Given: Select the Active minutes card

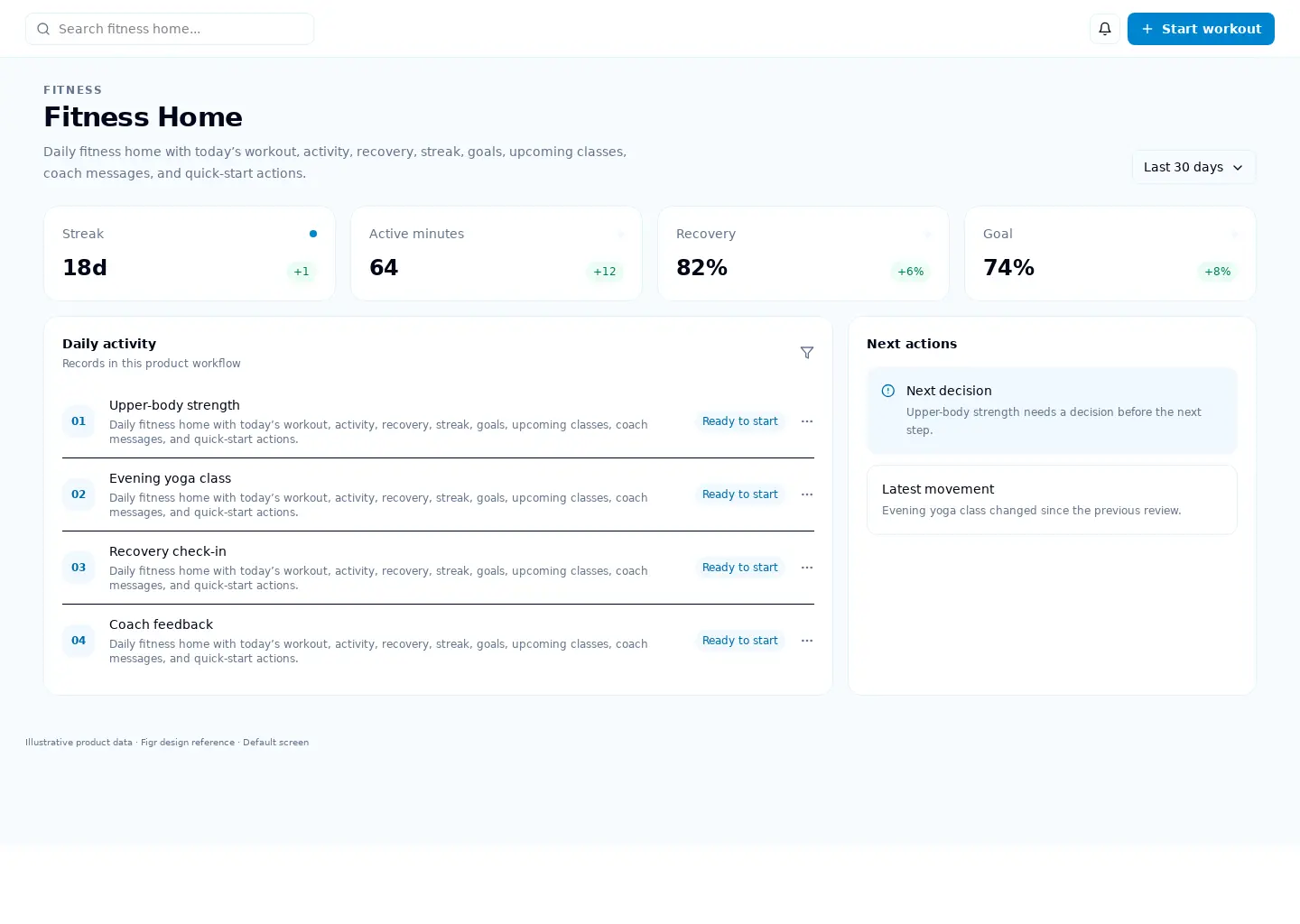Looking at the screenshot, I should tap(497, 254).
